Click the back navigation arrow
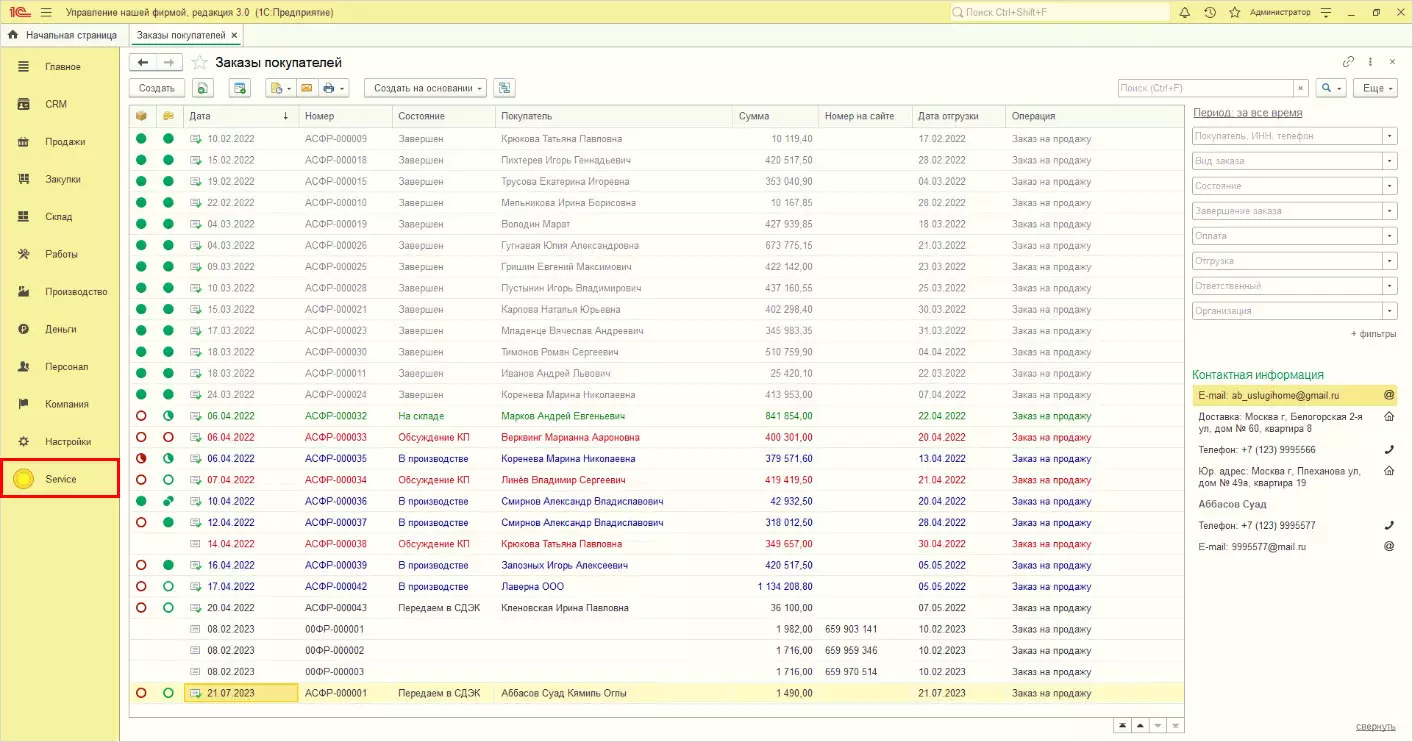The height and width of the screenshot is (742, 1413). (143, 62)
